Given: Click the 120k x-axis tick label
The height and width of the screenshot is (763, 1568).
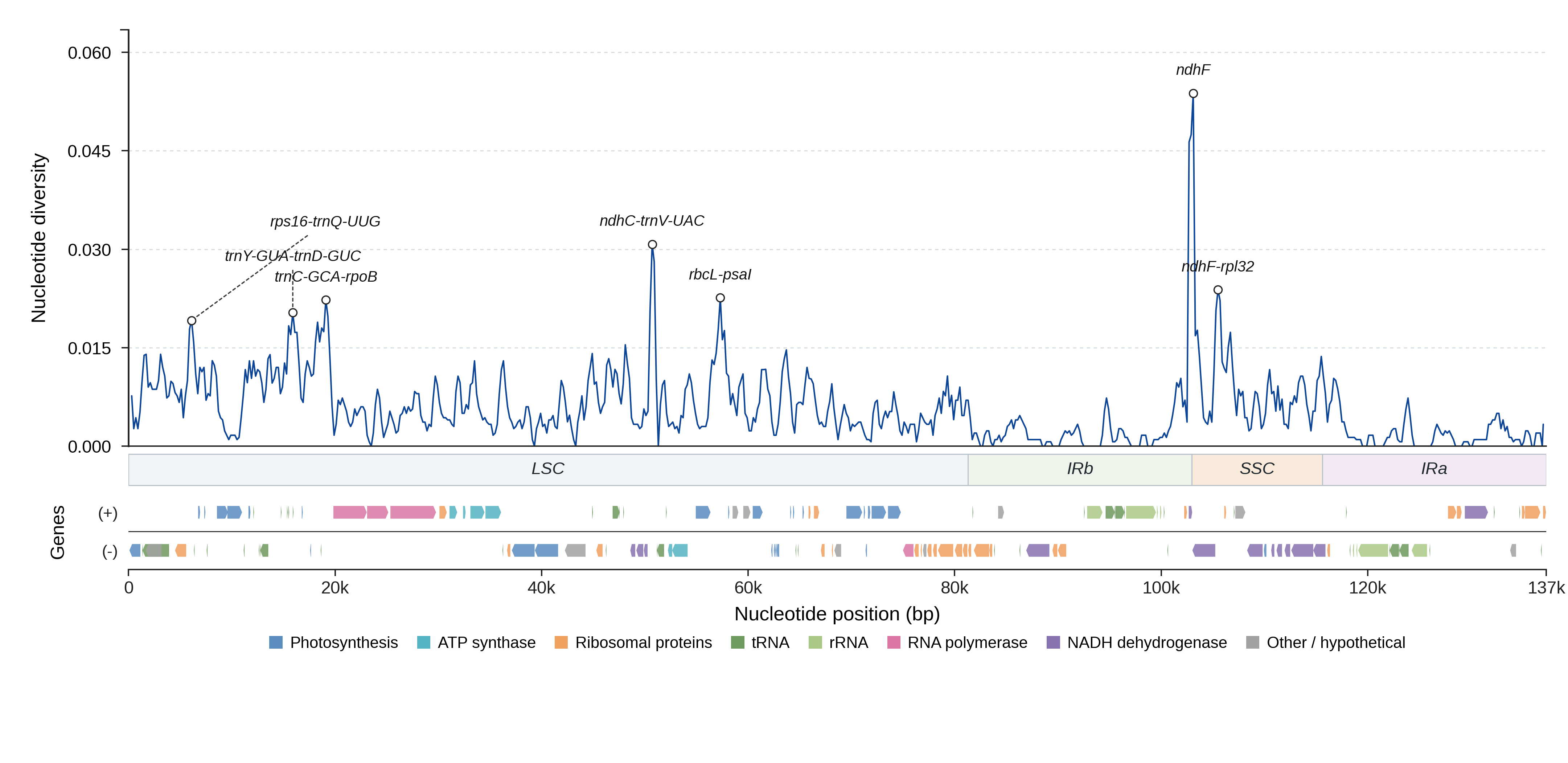Looking at the screenshot, I should tap(1368, 588).
